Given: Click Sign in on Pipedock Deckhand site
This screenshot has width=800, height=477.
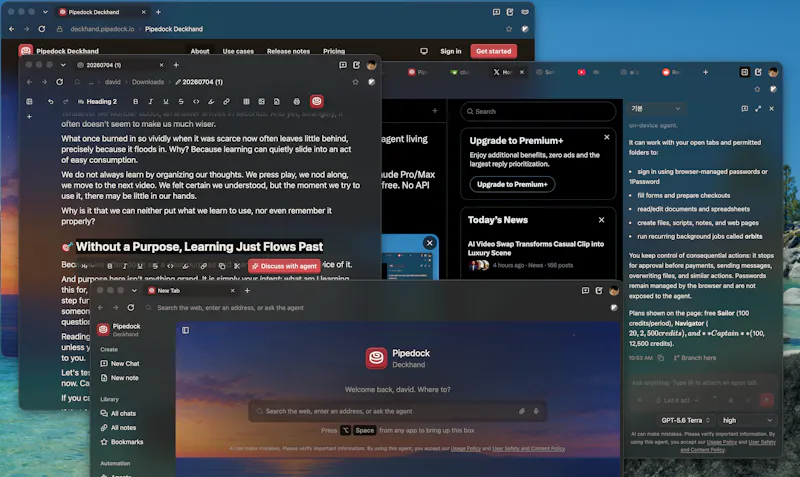Looking at the screenshot, I should [451, 51].
